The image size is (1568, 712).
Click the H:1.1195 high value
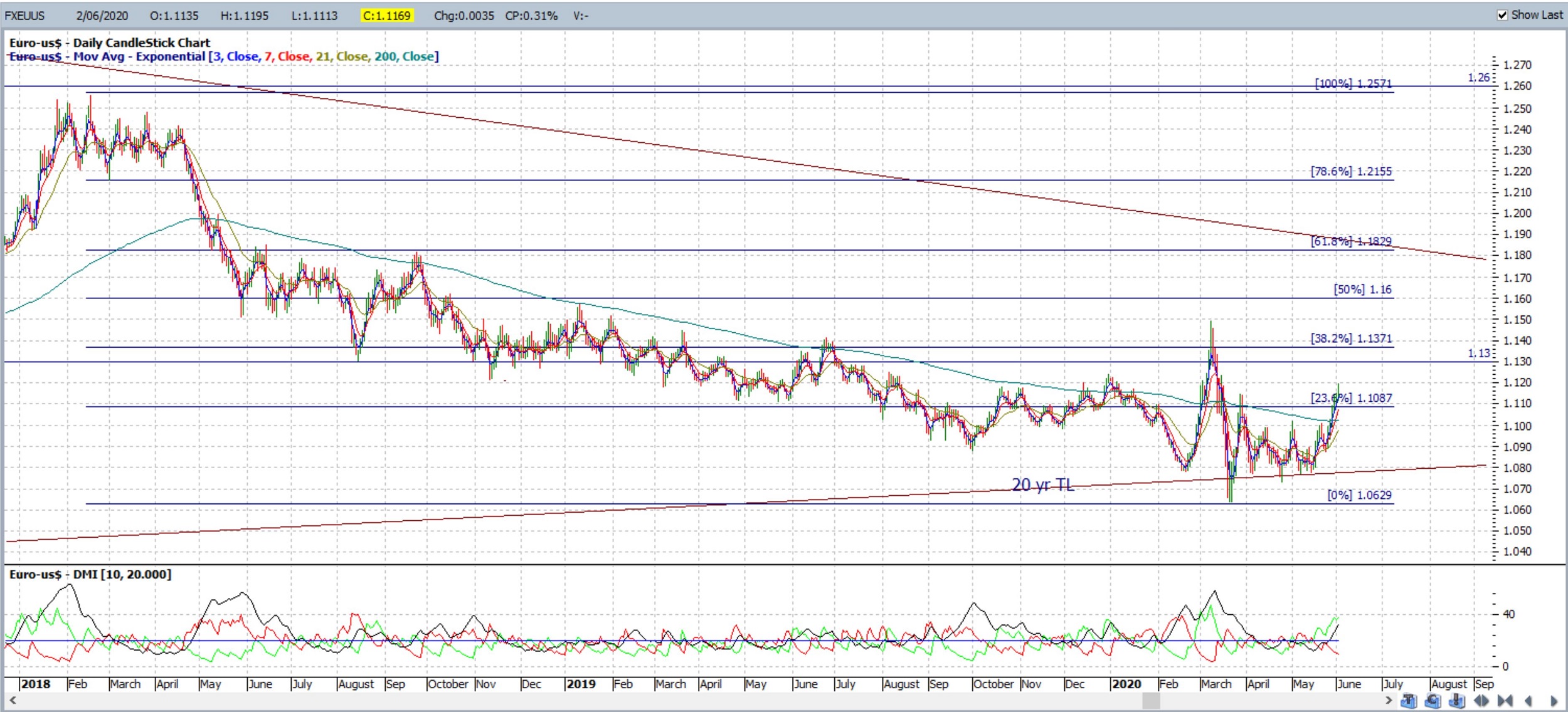[245, 16]
